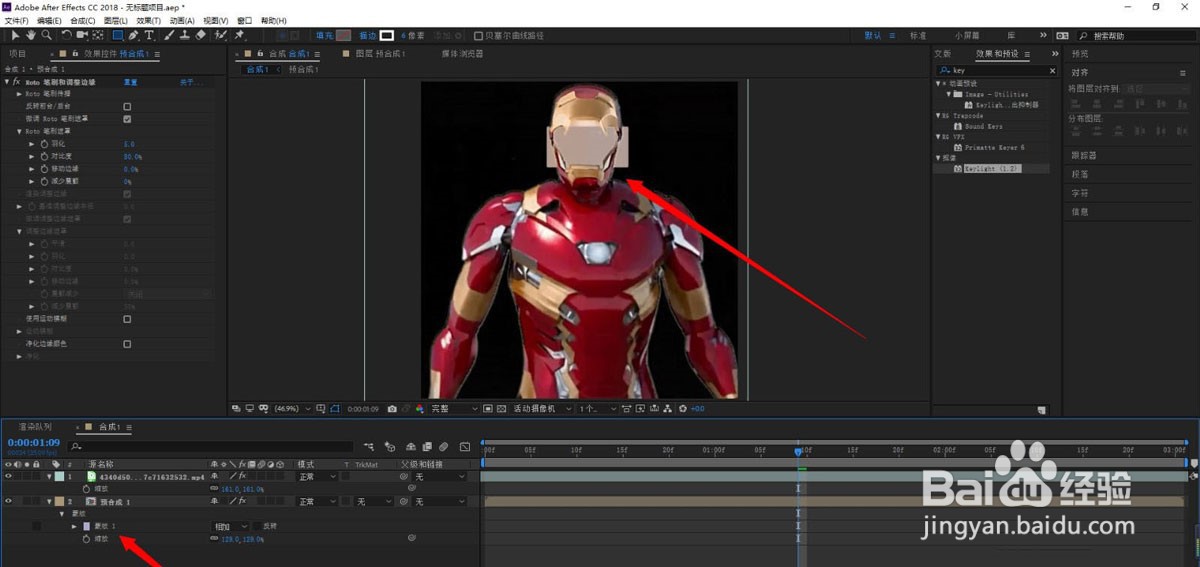Select the Unified Camera tool

click(x=82, y=35)
